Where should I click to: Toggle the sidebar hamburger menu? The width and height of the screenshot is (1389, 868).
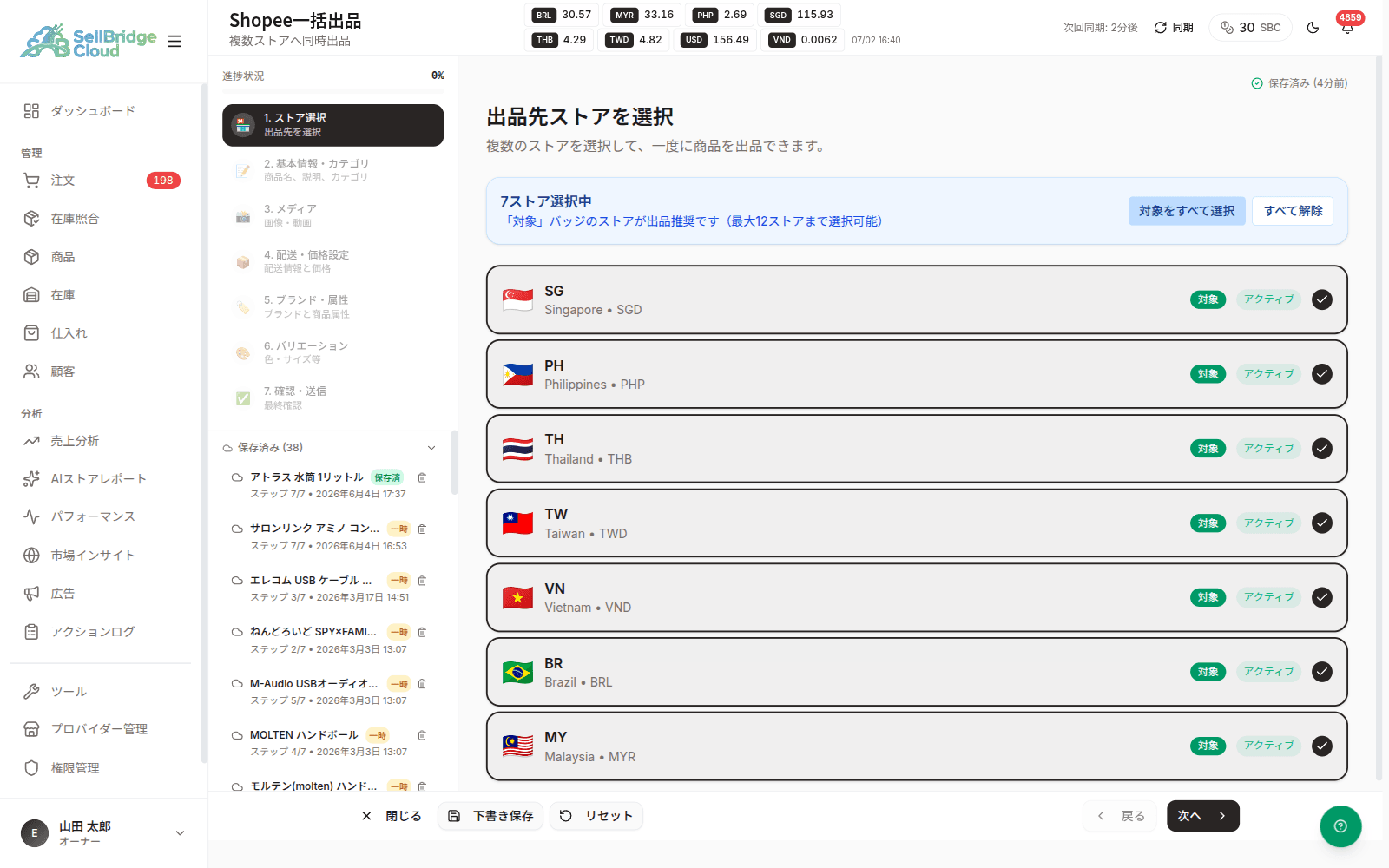click(174, 41)
